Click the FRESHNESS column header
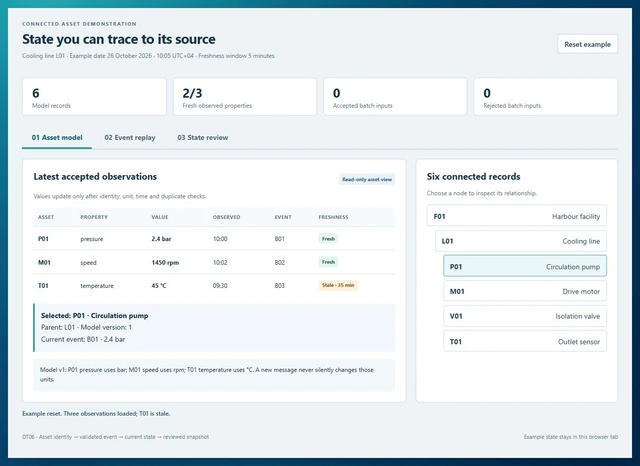The image size is (640, 466). tap(333, 217)
